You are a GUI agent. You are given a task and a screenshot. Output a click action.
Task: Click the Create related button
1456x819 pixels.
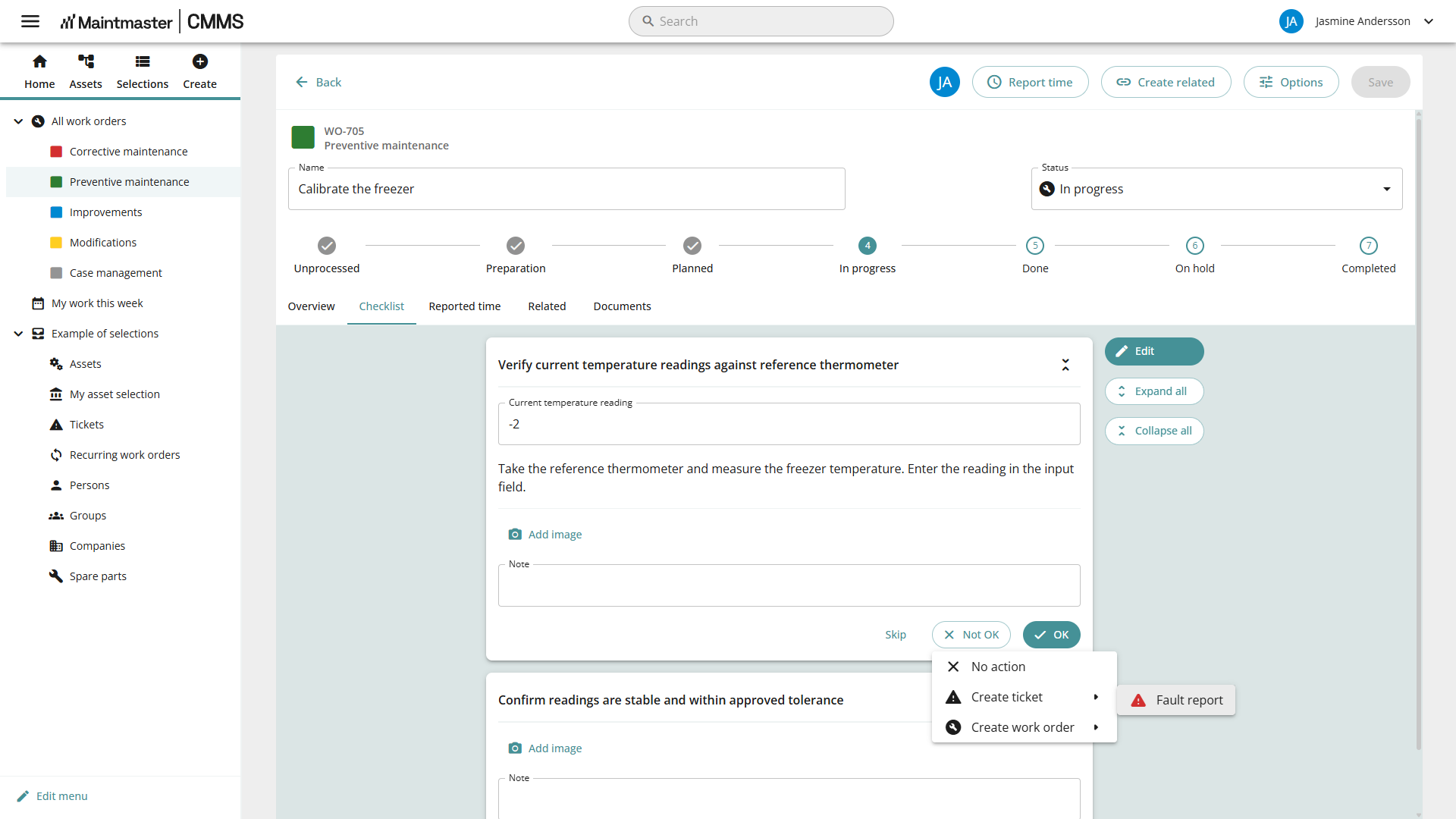point(1166,82)
